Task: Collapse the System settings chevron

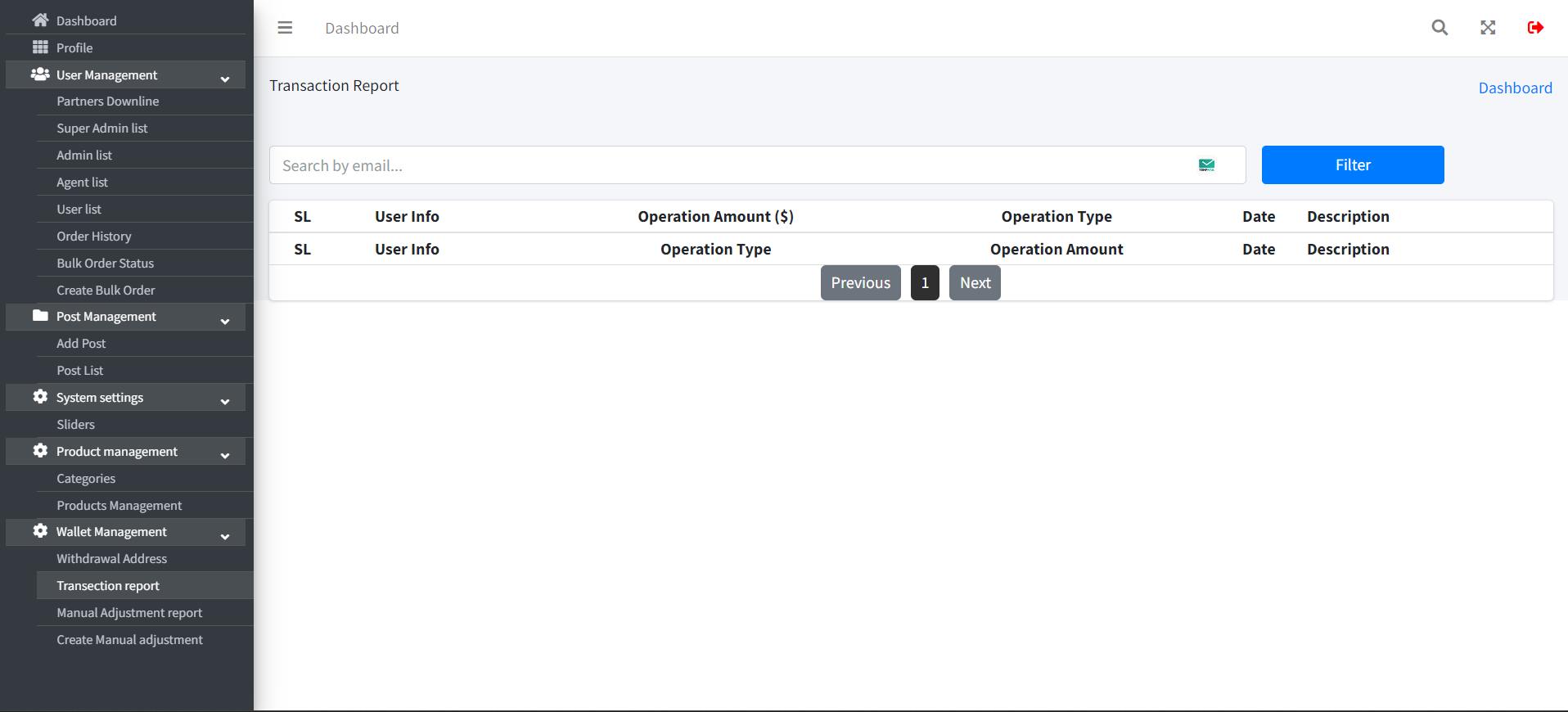Action: [225, 402]
